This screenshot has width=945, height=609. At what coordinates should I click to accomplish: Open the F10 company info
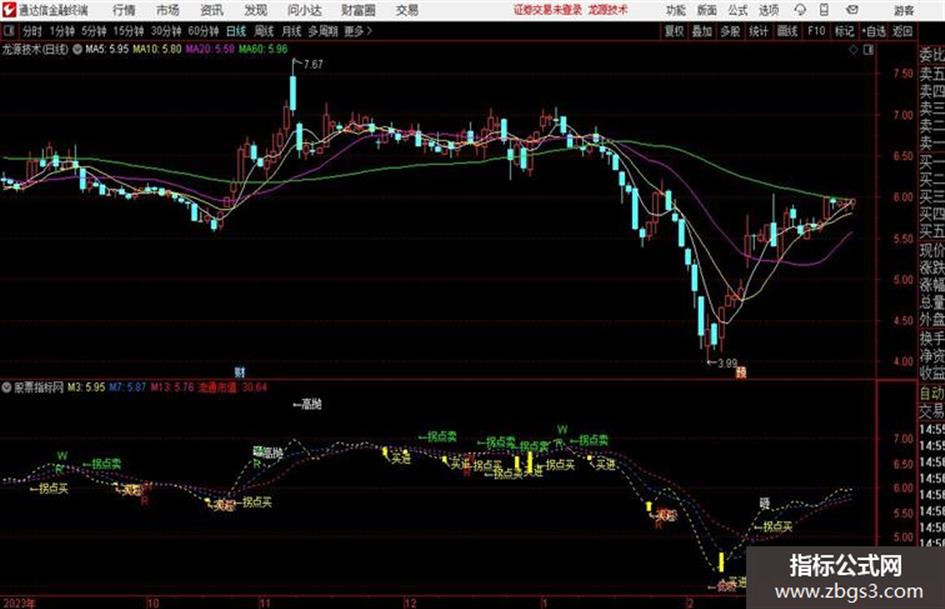816,31
